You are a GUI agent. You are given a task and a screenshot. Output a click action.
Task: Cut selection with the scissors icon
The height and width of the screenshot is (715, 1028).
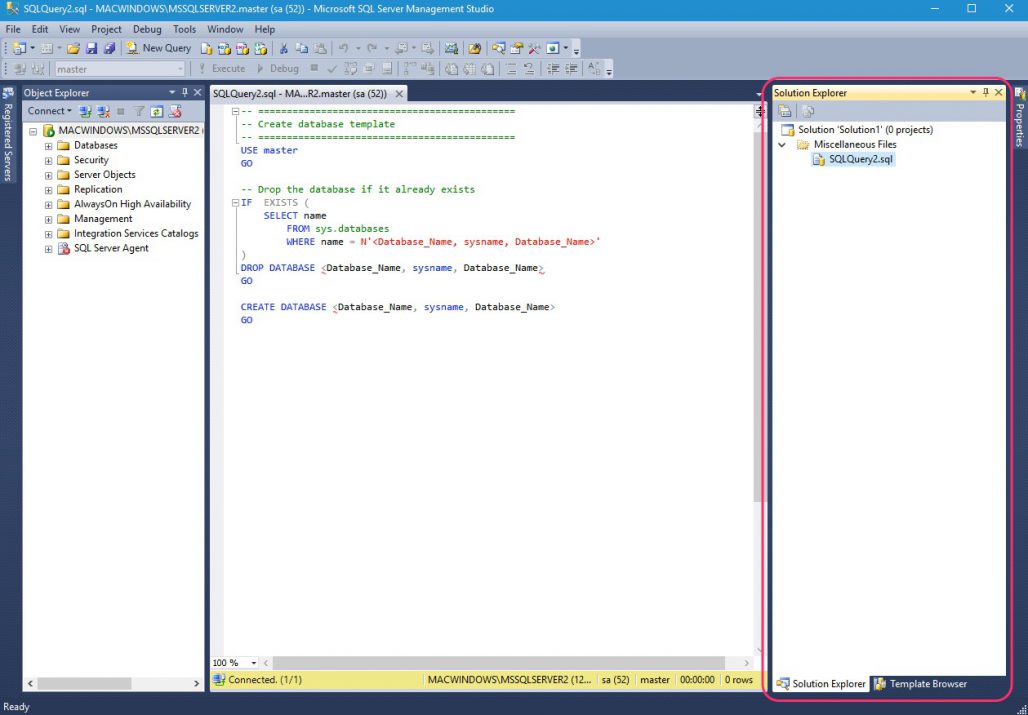pos(283,48)
